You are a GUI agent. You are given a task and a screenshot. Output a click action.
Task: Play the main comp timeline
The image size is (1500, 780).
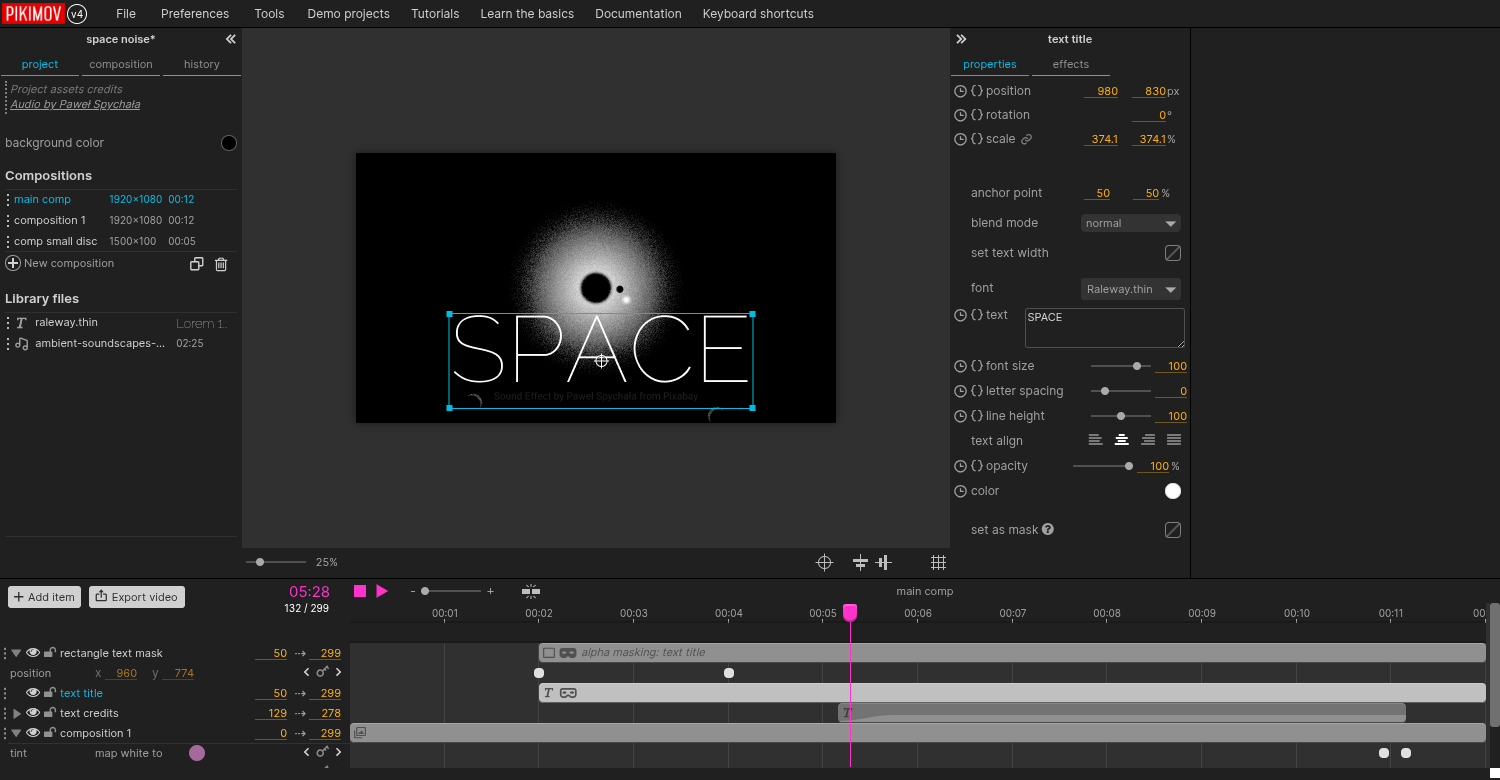(382, 591)
